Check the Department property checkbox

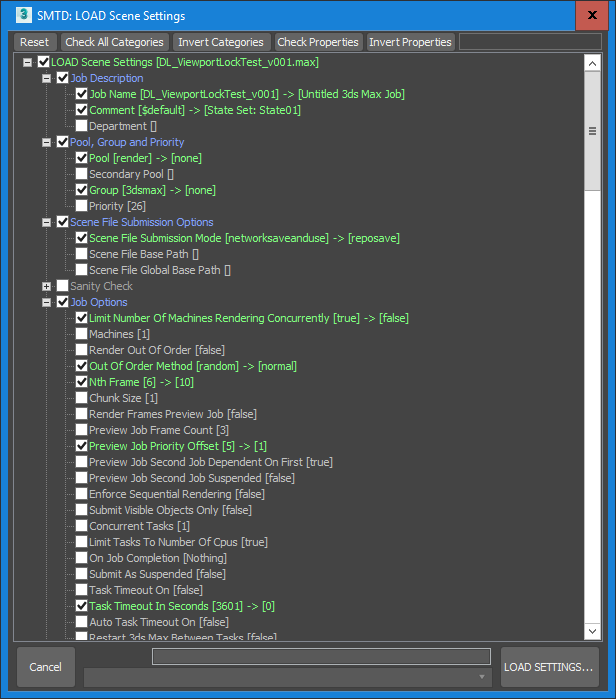pyautogui.click(x=82, y=126)
